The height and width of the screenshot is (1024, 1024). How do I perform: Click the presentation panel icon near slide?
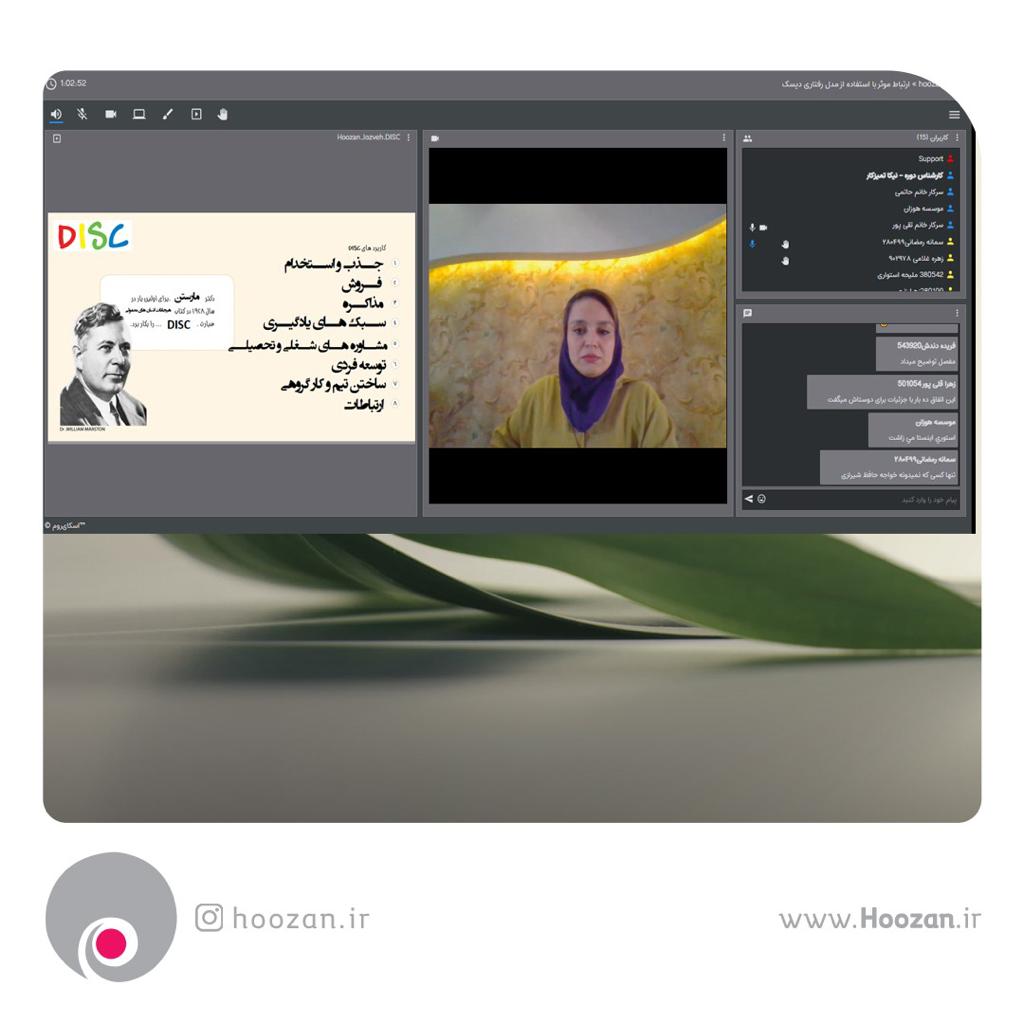pos(57,138)
